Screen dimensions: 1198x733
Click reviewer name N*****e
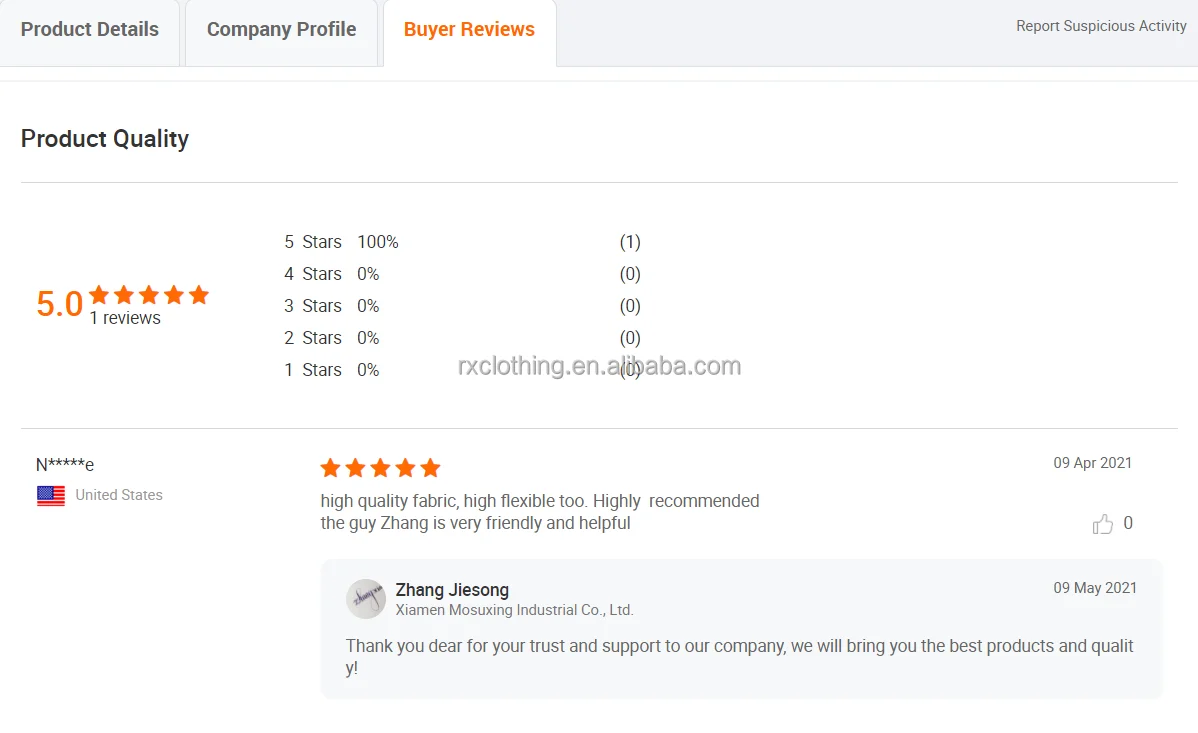tap(65, 464)
